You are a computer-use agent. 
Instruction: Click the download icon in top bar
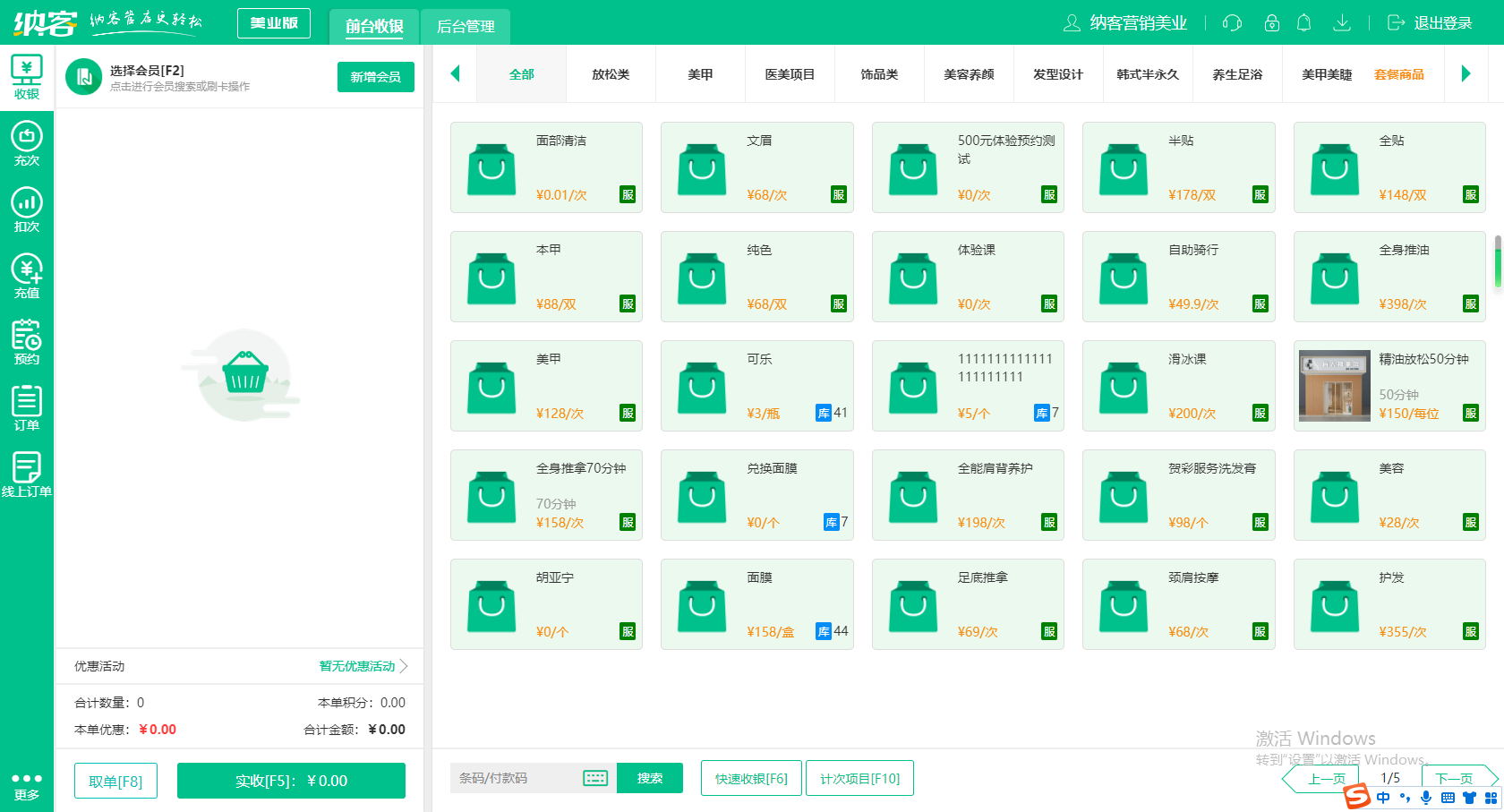[x=1342, y=23]
